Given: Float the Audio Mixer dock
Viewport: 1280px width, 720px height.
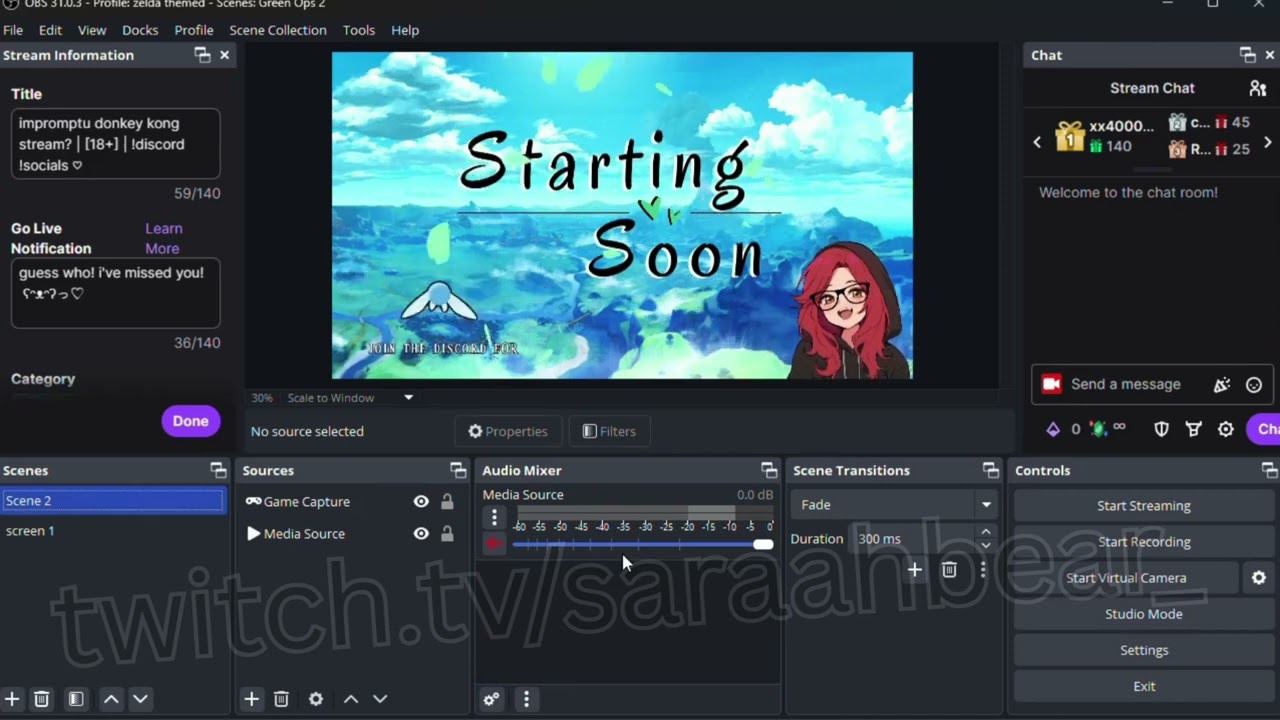Looking at the screenshot, I should (769, 470).
